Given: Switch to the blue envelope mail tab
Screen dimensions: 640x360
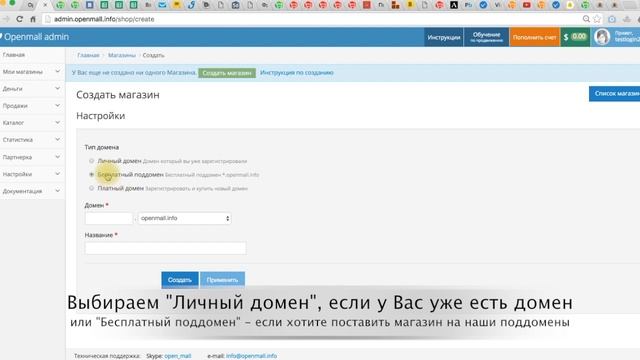Looking at the screenshot, I should point(162,5).
